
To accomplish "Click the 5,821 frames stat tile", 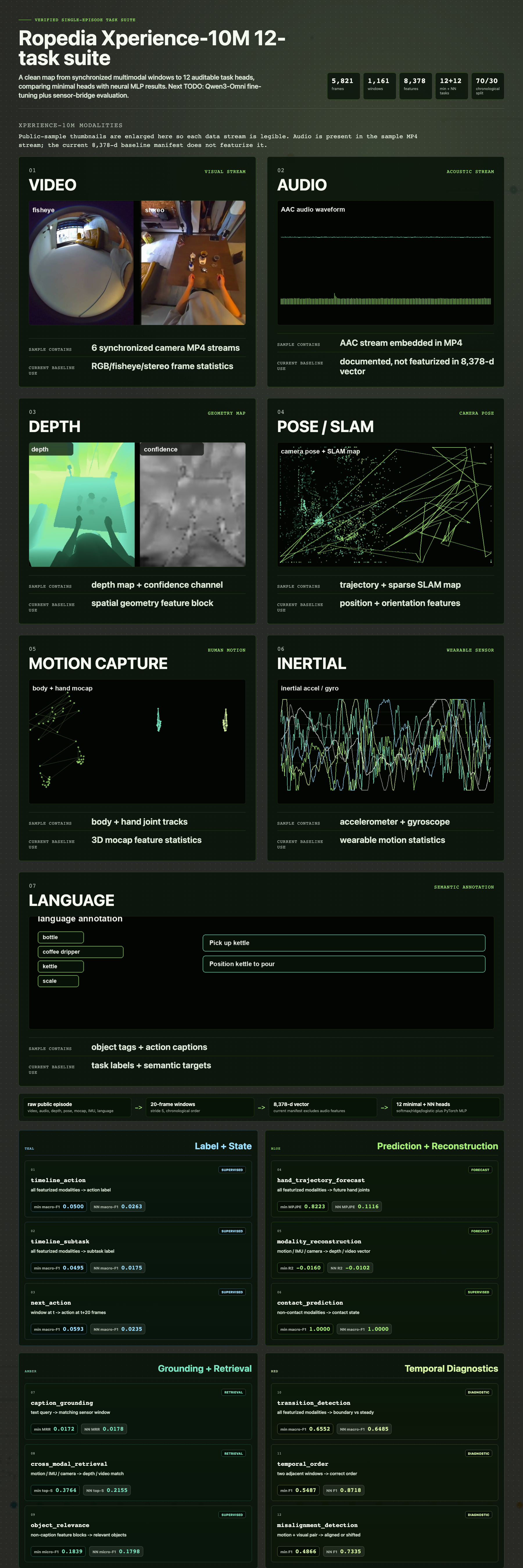I will coord(343,86).
